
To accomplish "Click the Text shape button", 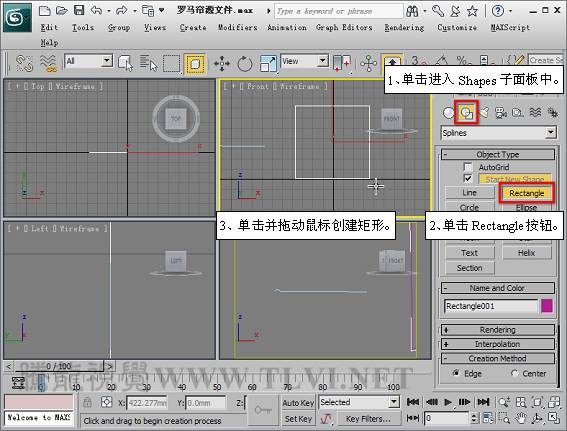I will tap(469, 253).
